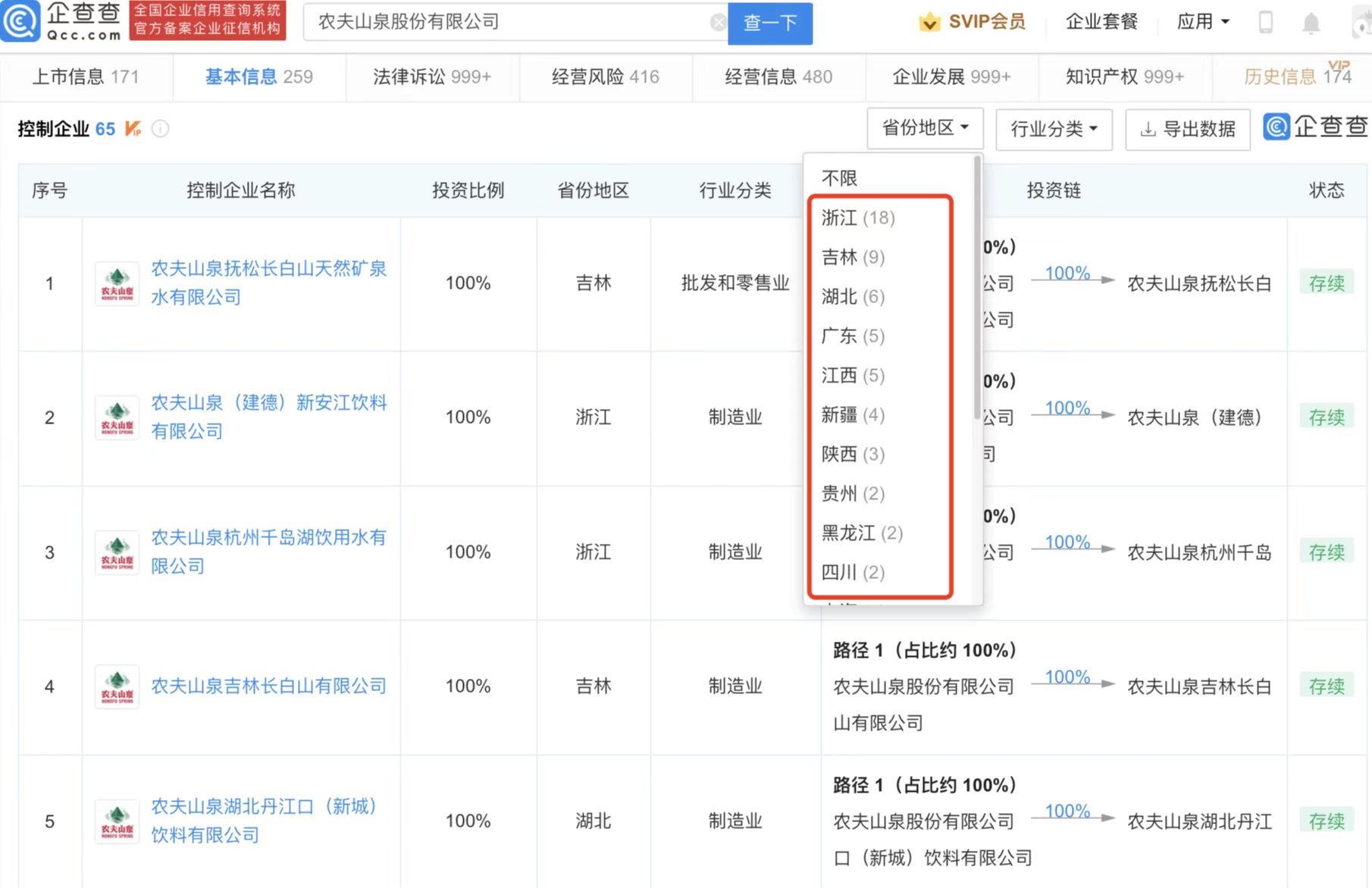Click the 存续 status tag in row 4
Image resolution: width=1372 pixels, height=888 pixels.
click(1327, 686)
